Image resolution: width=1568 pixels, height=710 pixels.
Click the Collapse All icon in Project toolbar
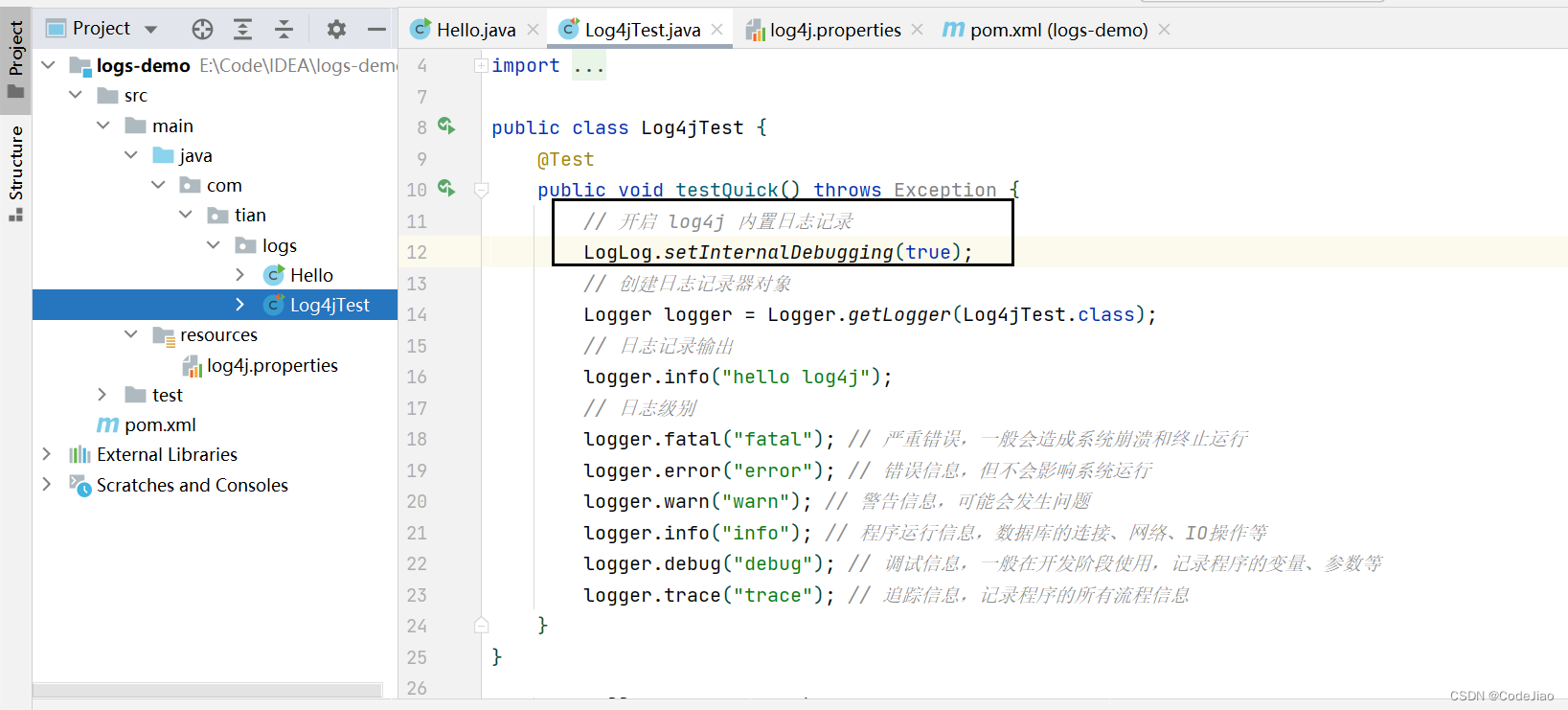coord(284,29)
